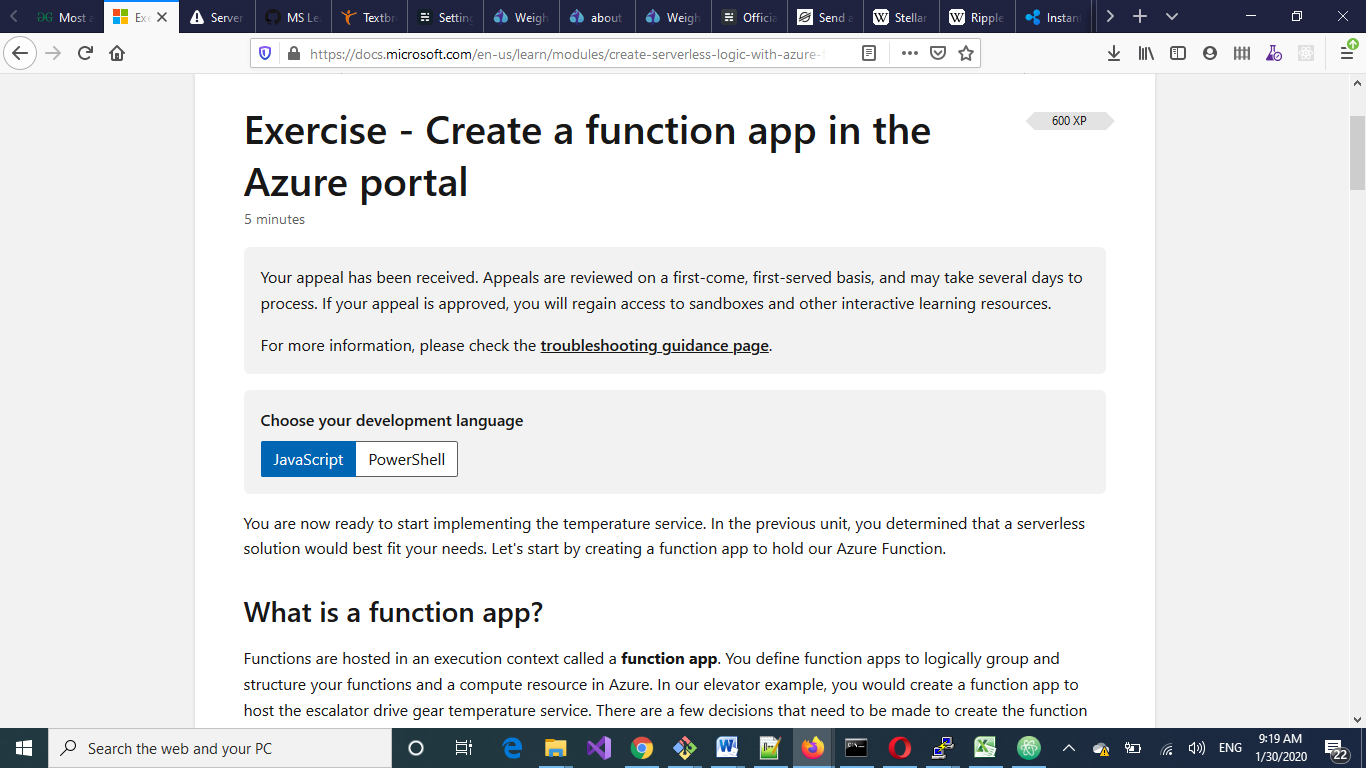Close the active Exercise tab
The width and height of the screenshot is (1366, 768).
tap(162, 17)
